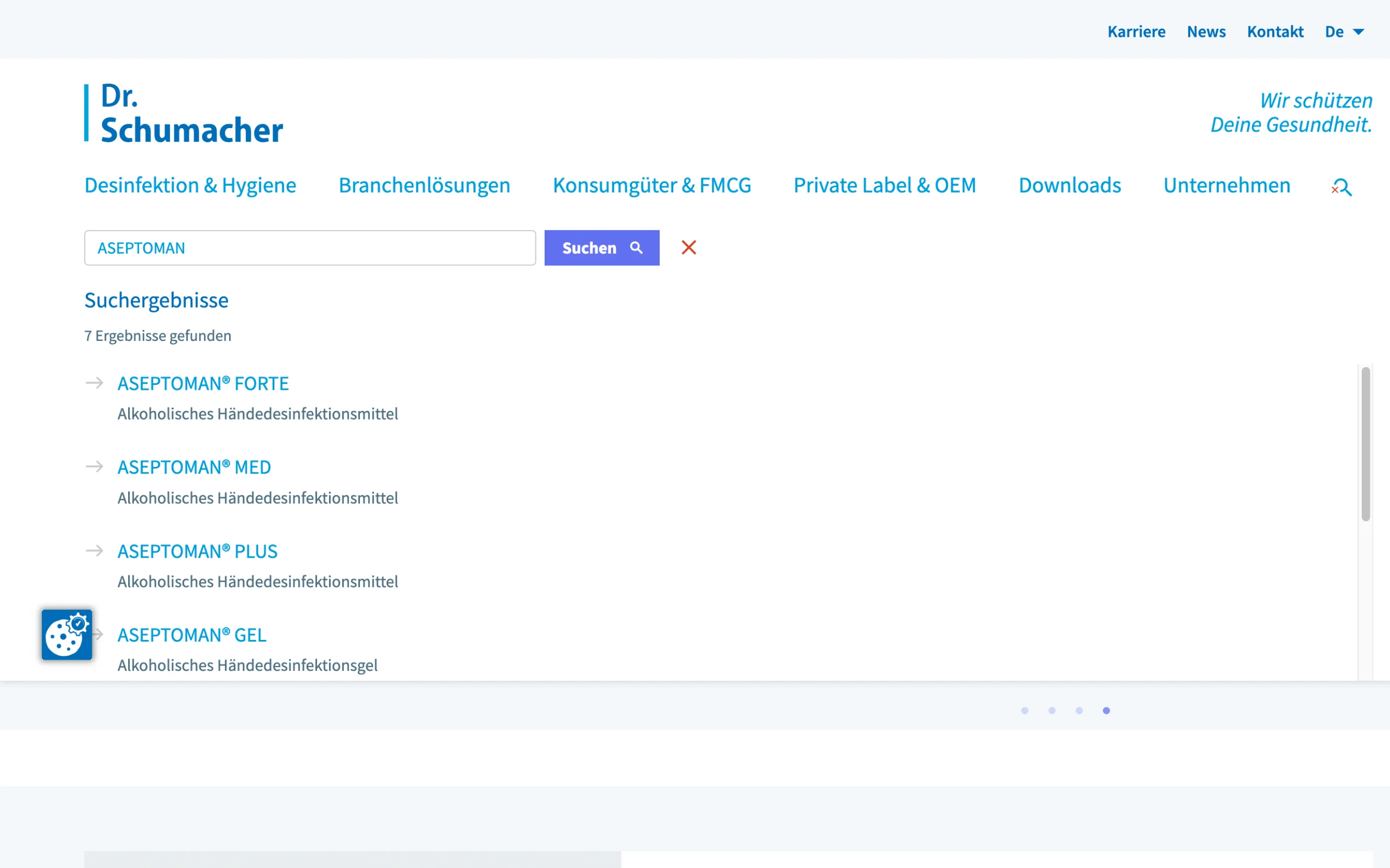Open the ASEPTOMAN FORTE result
Image resolution: width=1390 pixels, height=868 pixels.
[203, 383]
